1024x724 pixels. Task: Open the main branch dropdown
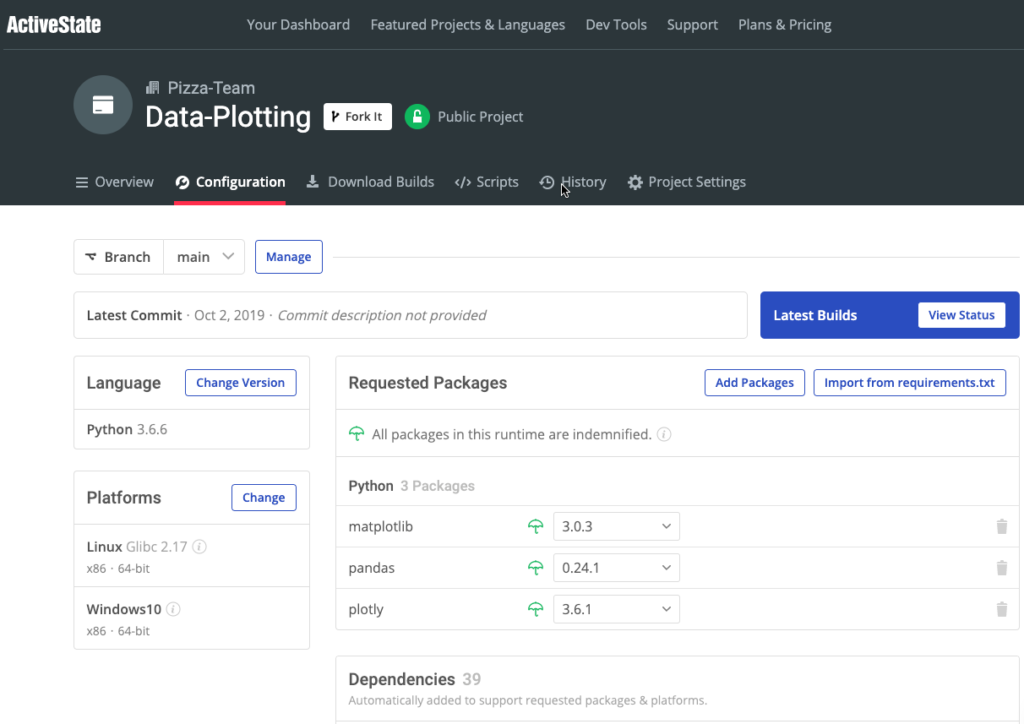click(203, 256)
